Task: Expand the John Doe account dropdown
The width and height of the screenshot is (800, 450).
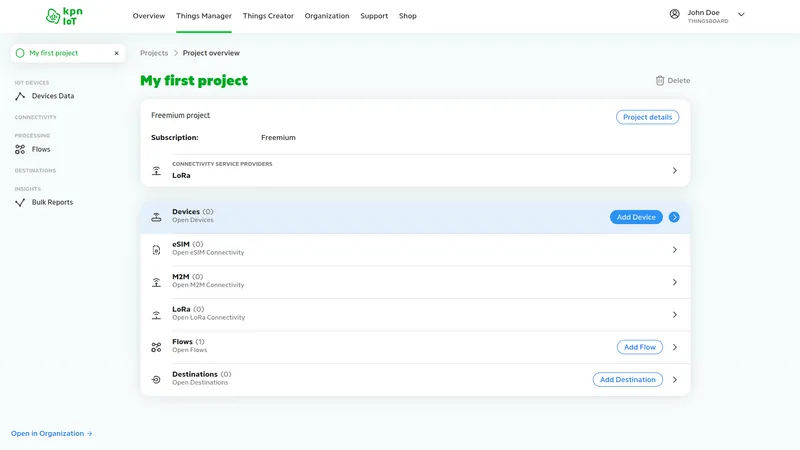Action: (x=741, y=14)
